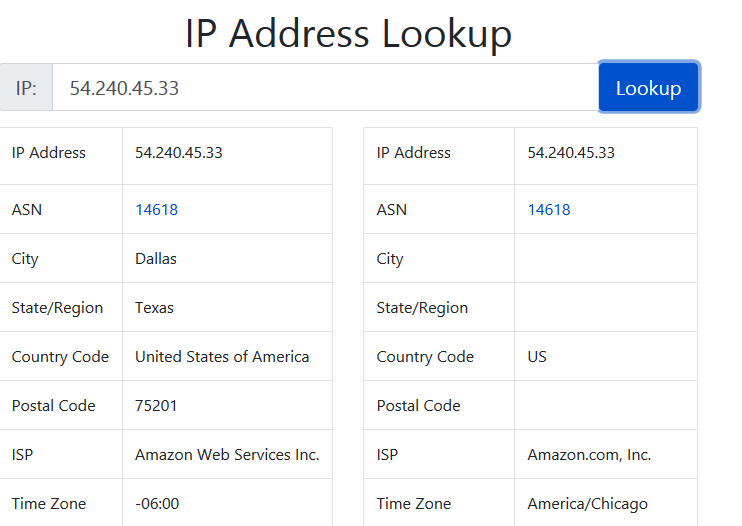Click the -06:00 time zone value
The height and width of the screenshot is (526, 742).
(x=159, y=504)
